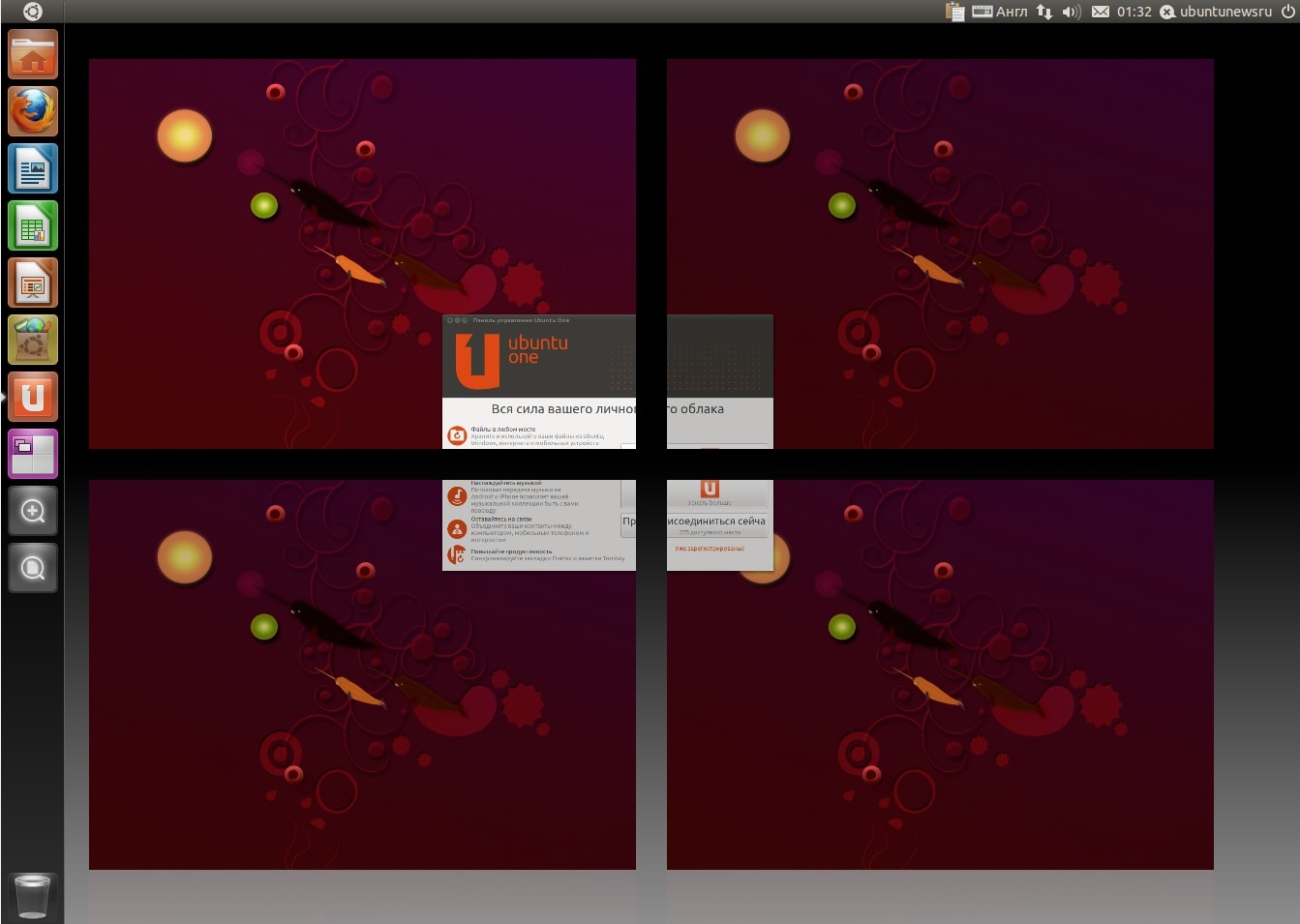Viewport: 1300px width, 924px height.
Task: Select the Ubuntu One launcher icon
Action: coord(33,397)
